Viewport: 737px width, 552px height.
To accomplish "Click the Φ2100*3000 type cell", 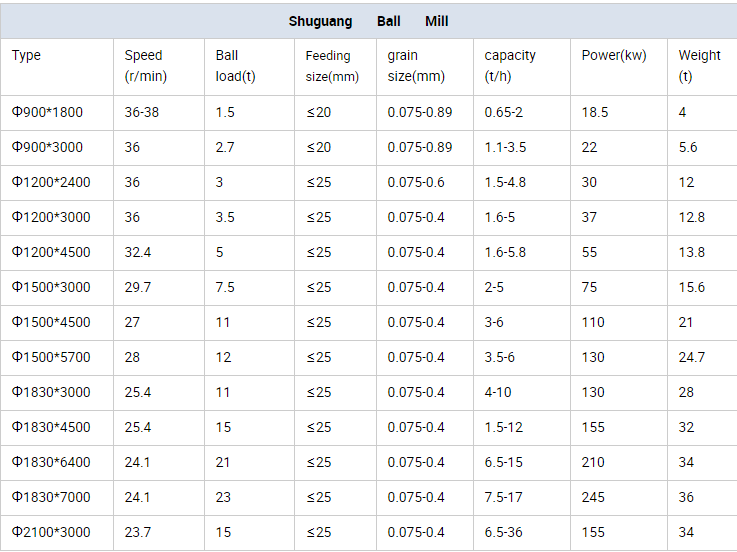I will (x=51, y=532).
